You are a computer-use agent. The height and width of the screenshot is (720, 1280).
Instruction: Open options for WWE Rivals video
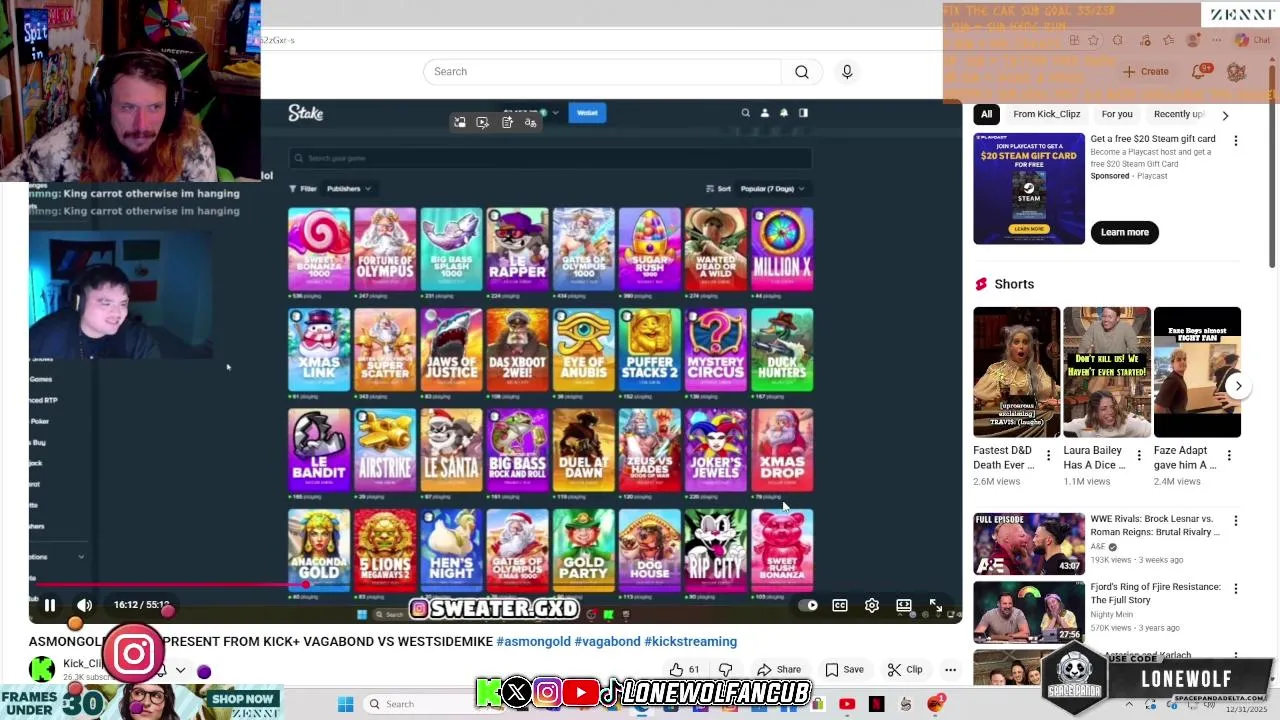click(1236, 521)
